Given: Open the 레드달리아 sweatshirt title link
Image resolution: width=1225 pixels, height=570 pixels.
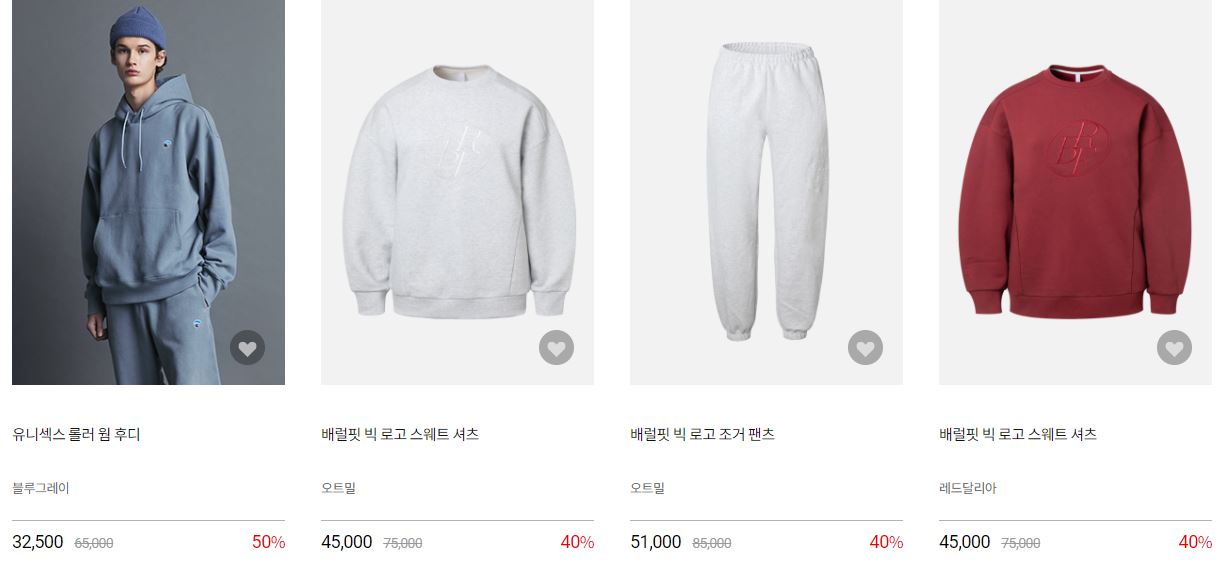Looking at the screenshot, I should click(1018, 435).
